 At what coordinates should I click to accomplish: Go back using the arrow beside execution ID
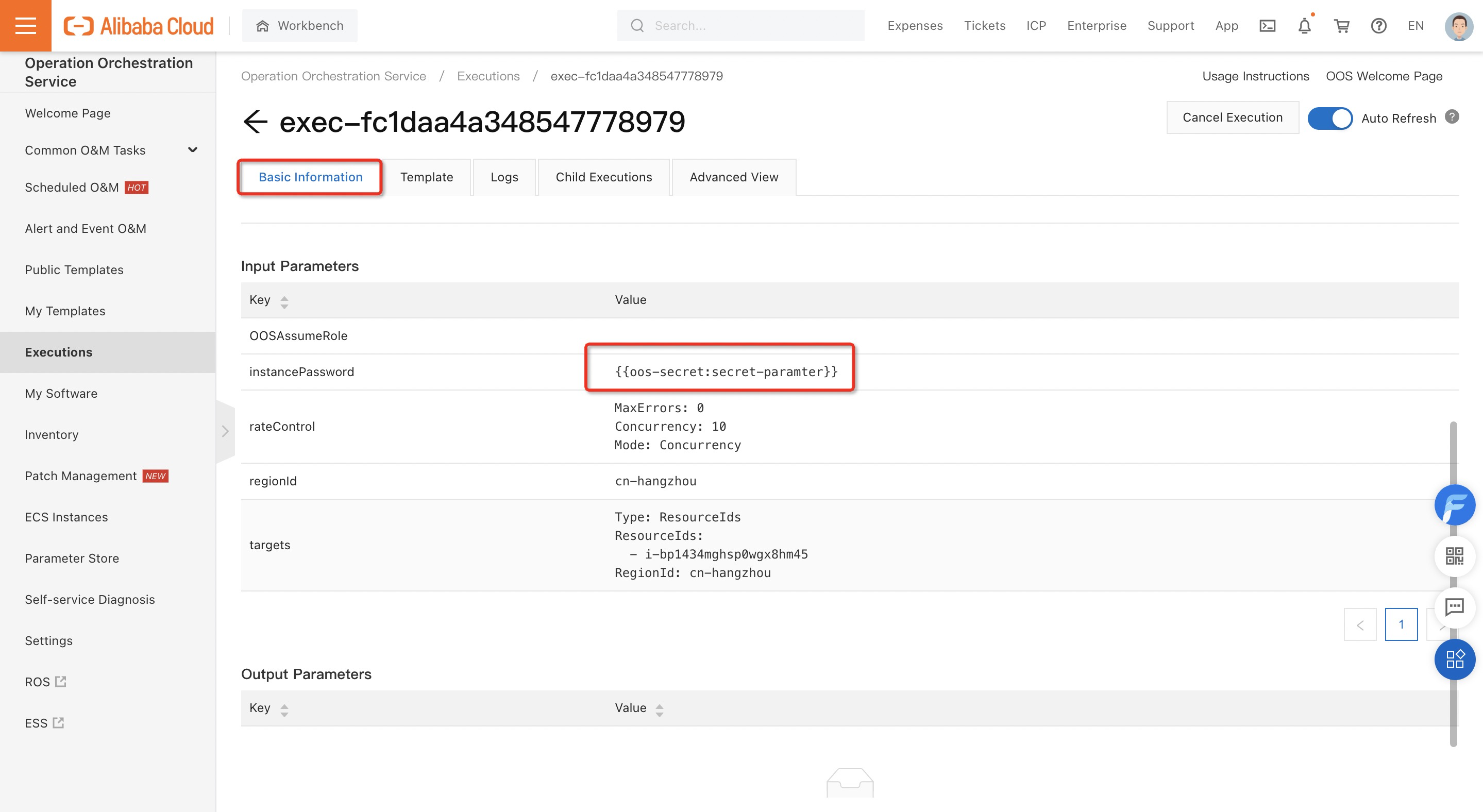click(x=255, y=122)
